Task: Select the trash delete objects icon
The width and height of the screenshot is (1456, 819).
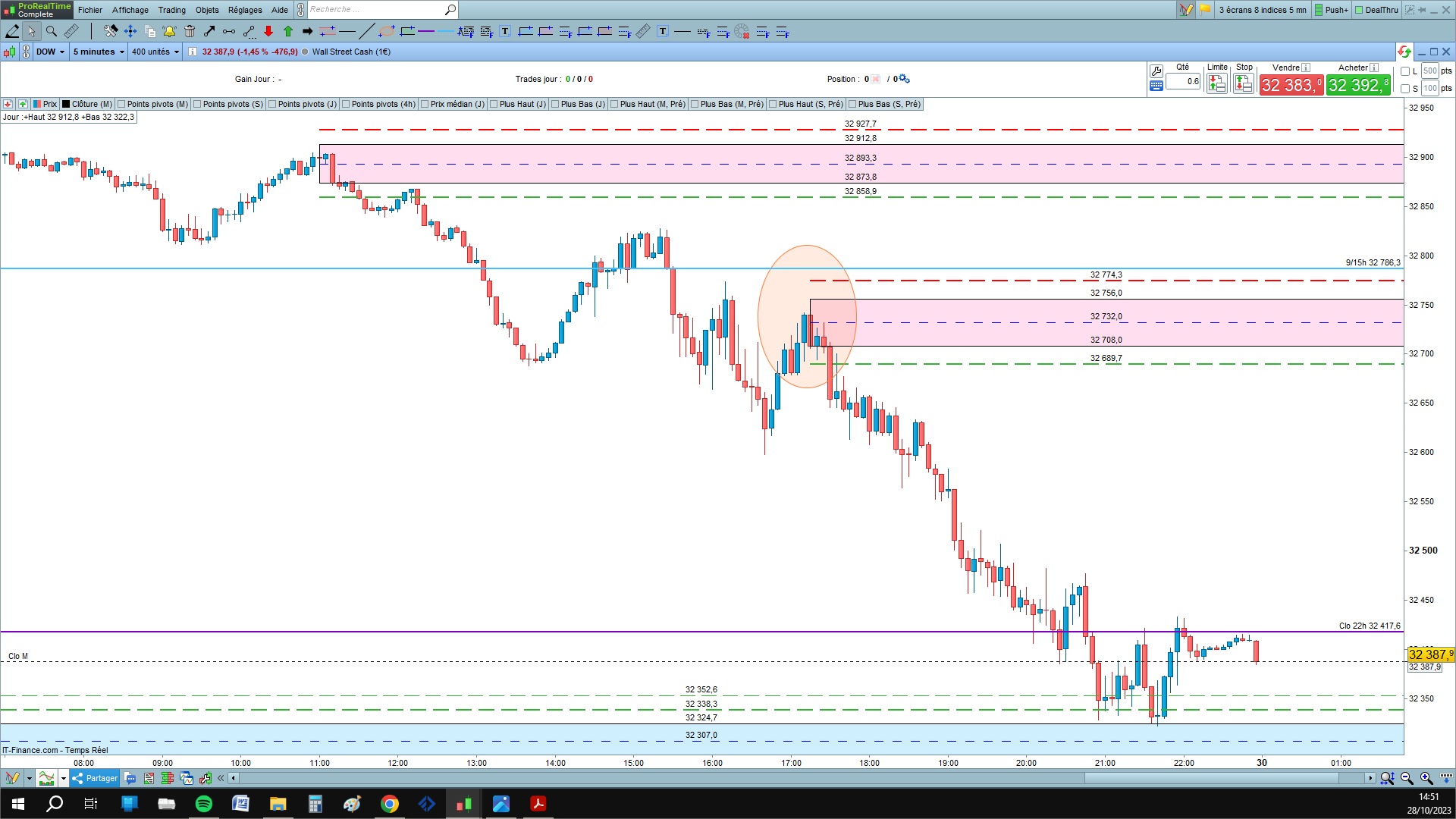Action: (x=190, y=31)
